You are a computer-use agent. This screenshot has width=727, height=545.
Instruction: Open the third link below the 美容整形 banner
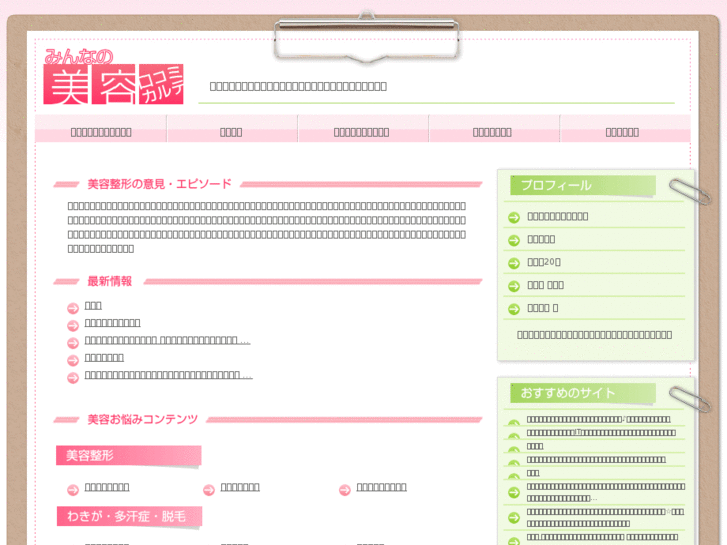pos(382,487)
